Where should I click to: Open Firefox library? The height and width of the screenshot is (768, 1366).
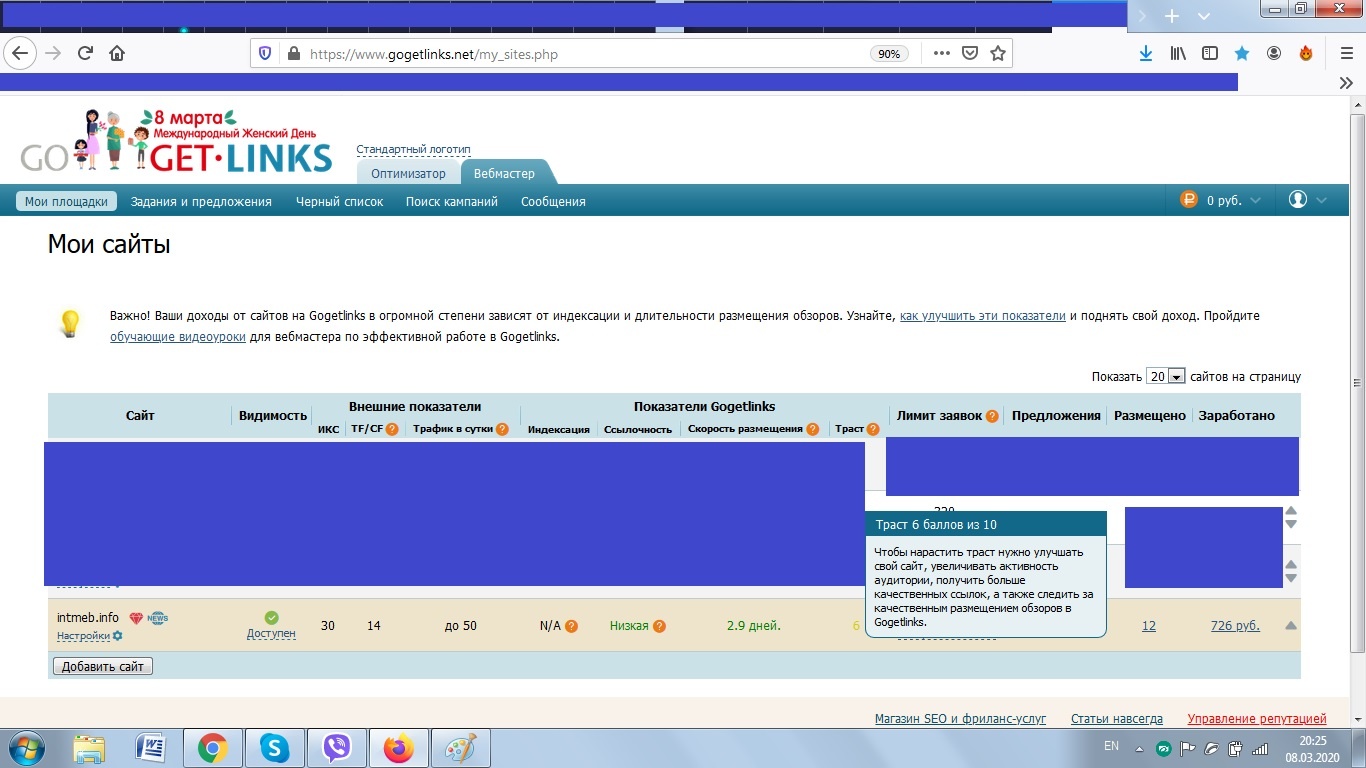(1178, 54)
